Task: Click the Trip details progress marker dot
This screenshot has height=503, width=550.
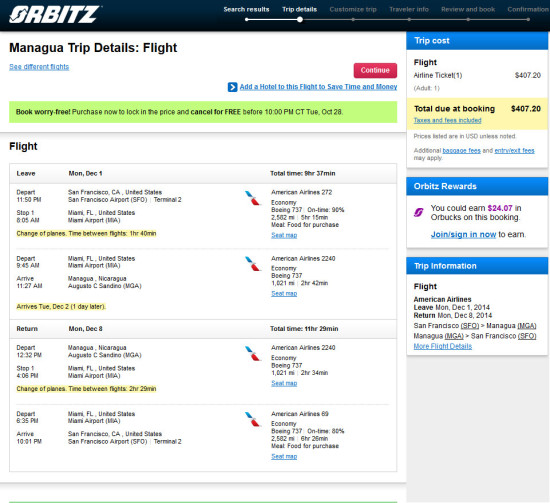Action: (300, 20)
